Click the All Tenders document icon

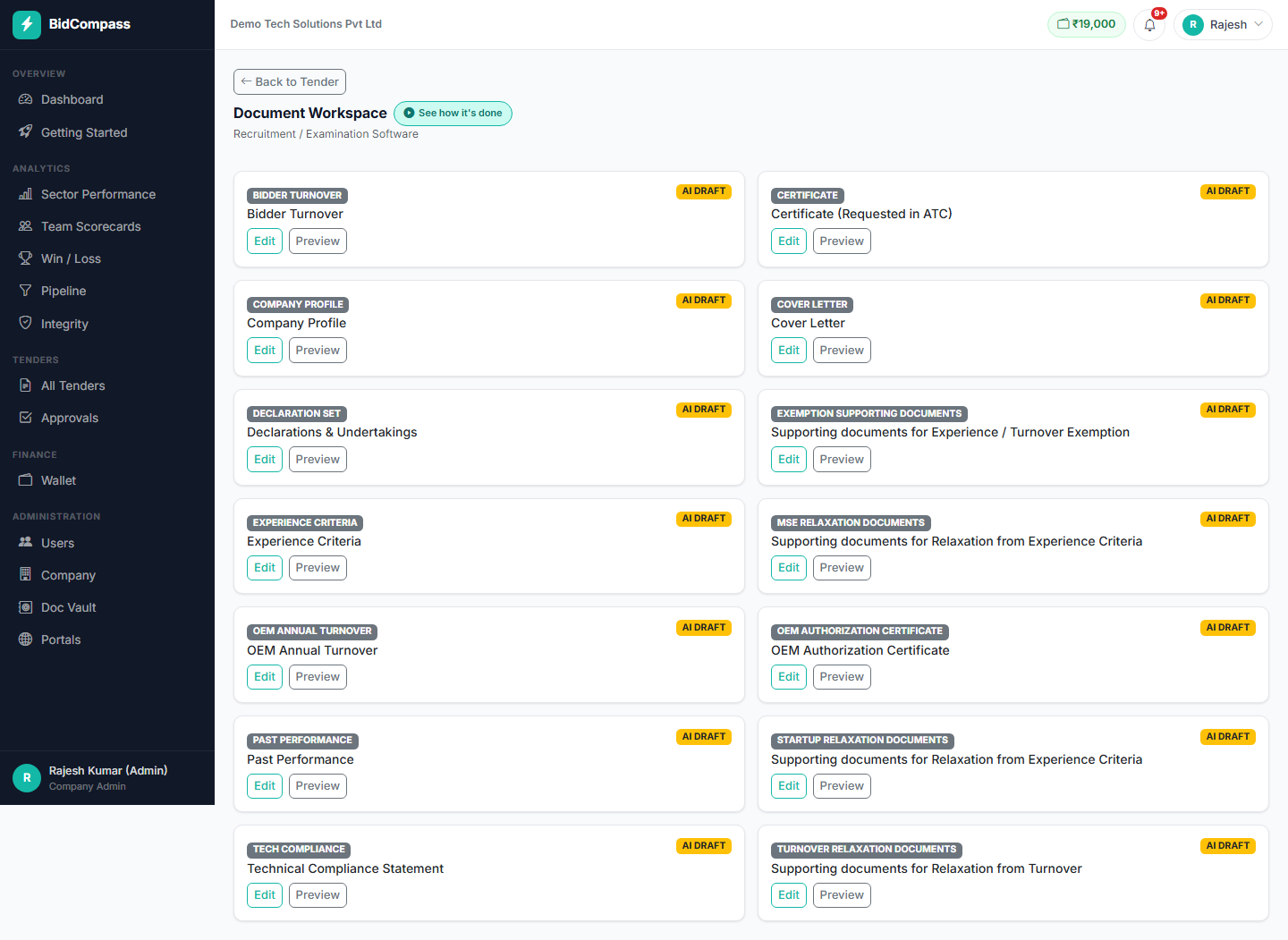[x=25, y=385]
